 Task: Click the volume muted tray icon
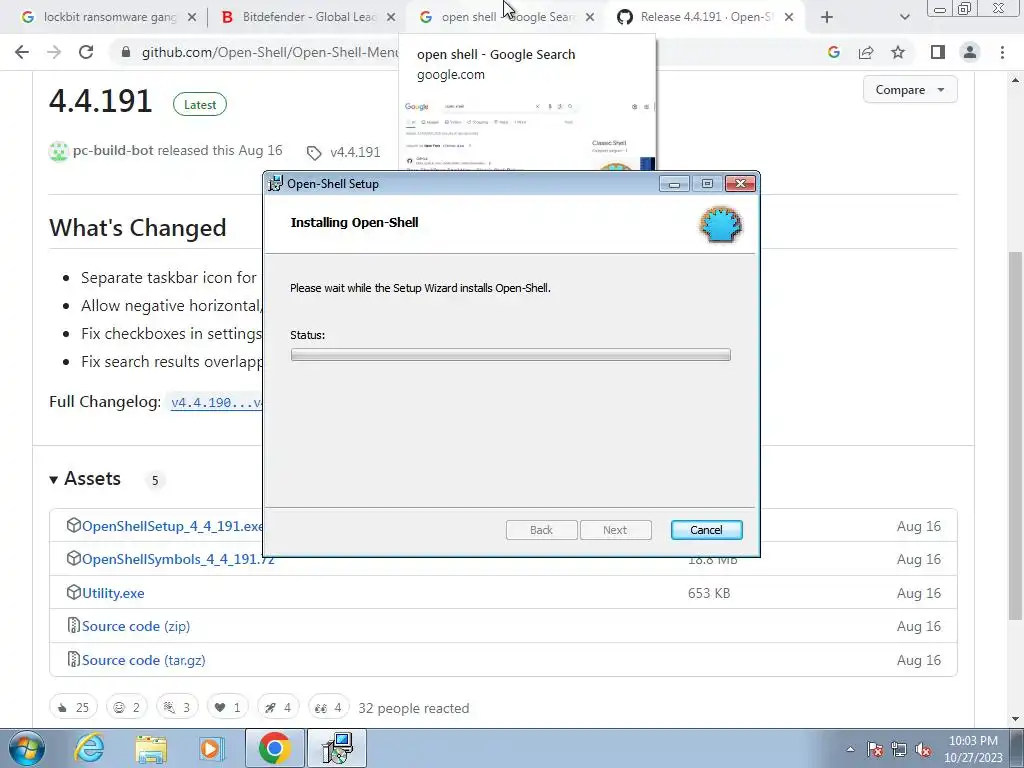(923, 750)
